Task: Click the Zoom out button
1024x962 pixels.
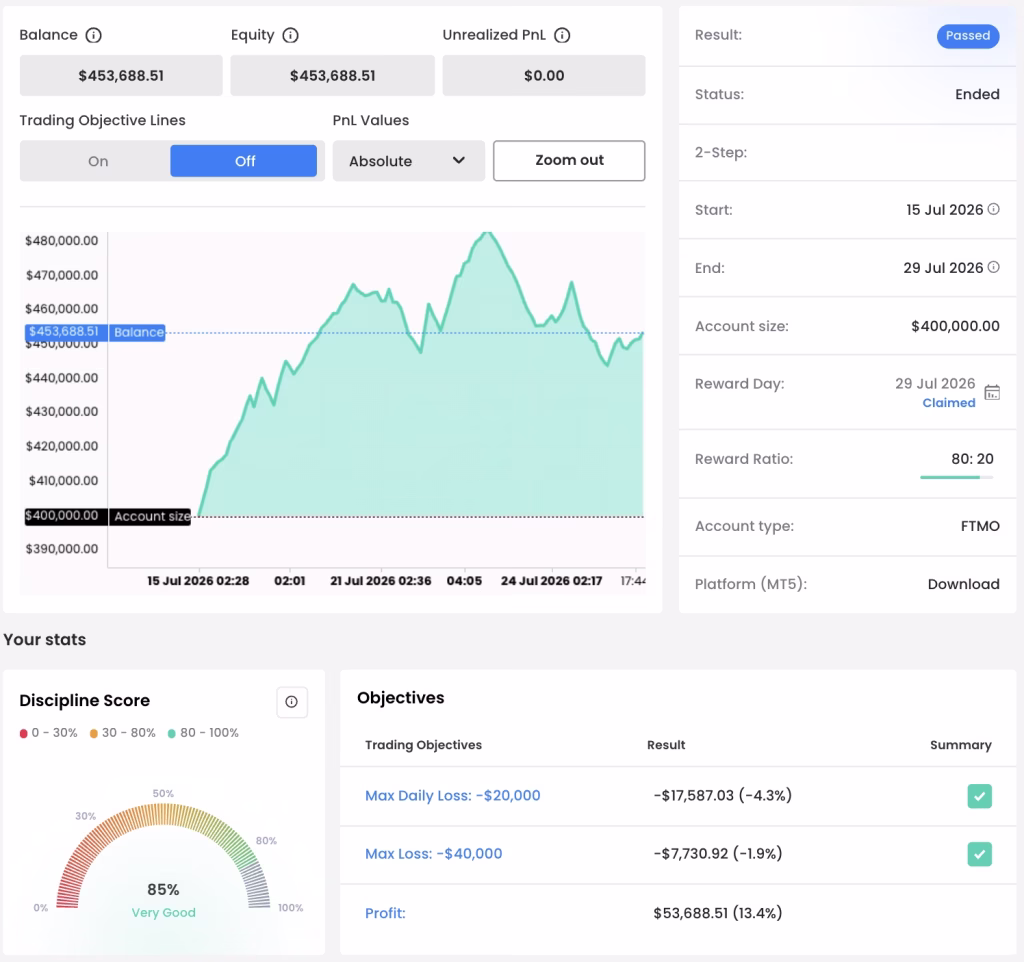Action: pos(569,161)
